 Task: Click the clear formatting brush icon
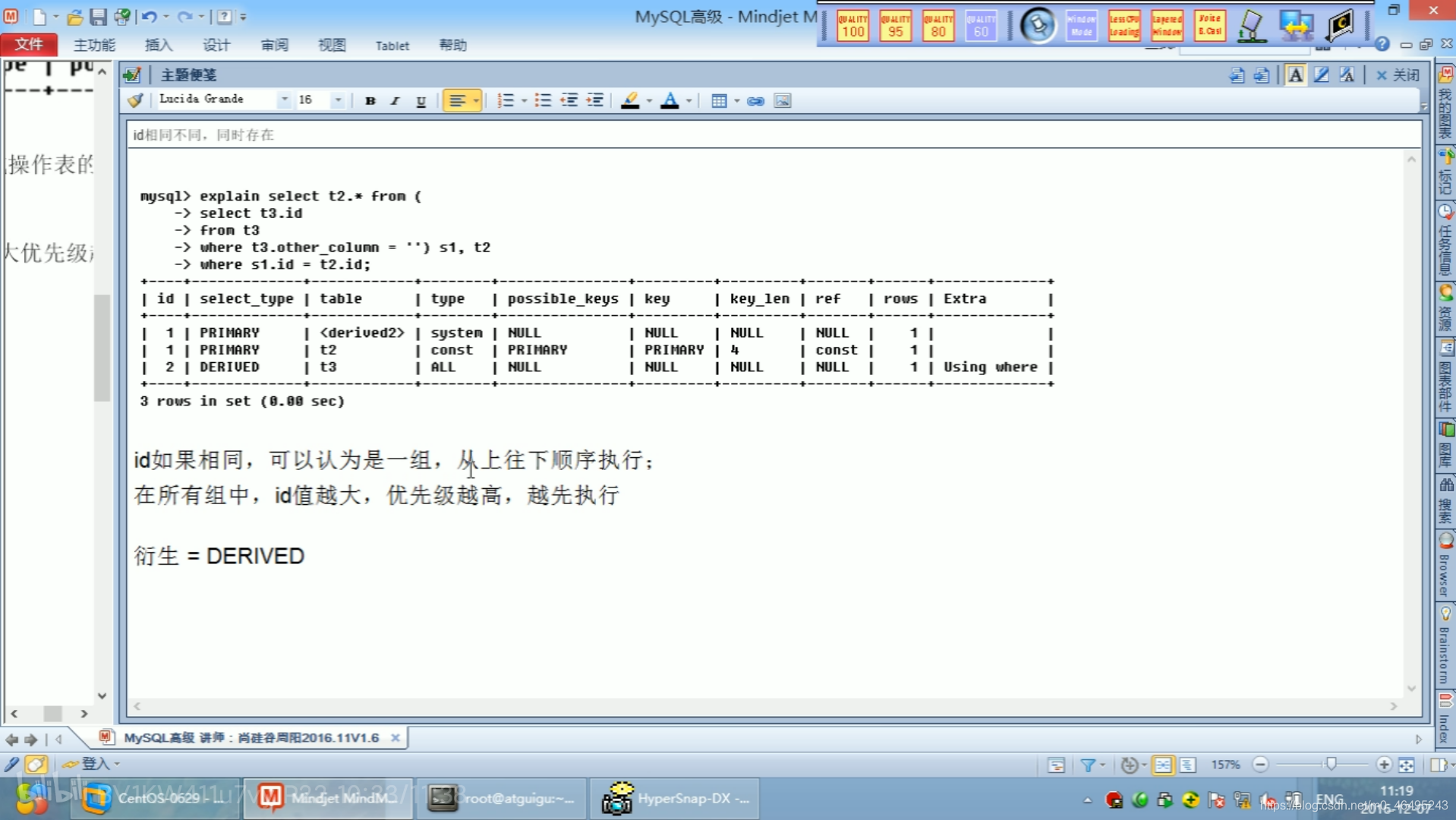click(x=136, y=100)
